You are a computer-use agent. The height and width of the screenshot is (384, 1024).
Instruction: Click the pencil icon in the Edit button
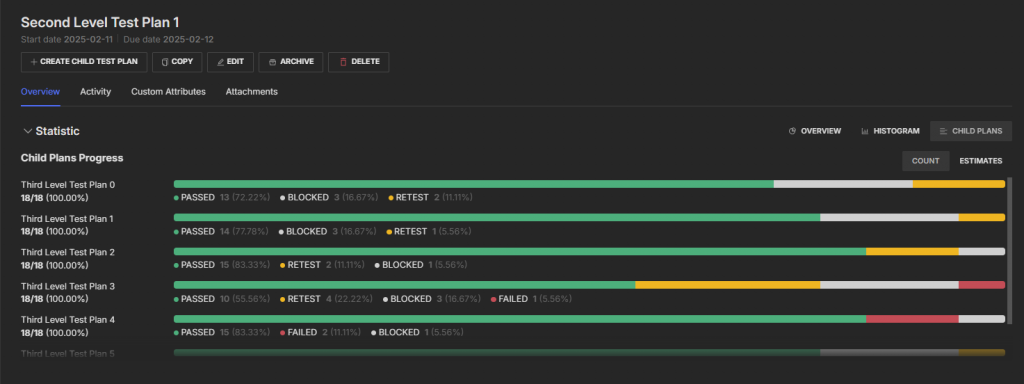point(220,62)
